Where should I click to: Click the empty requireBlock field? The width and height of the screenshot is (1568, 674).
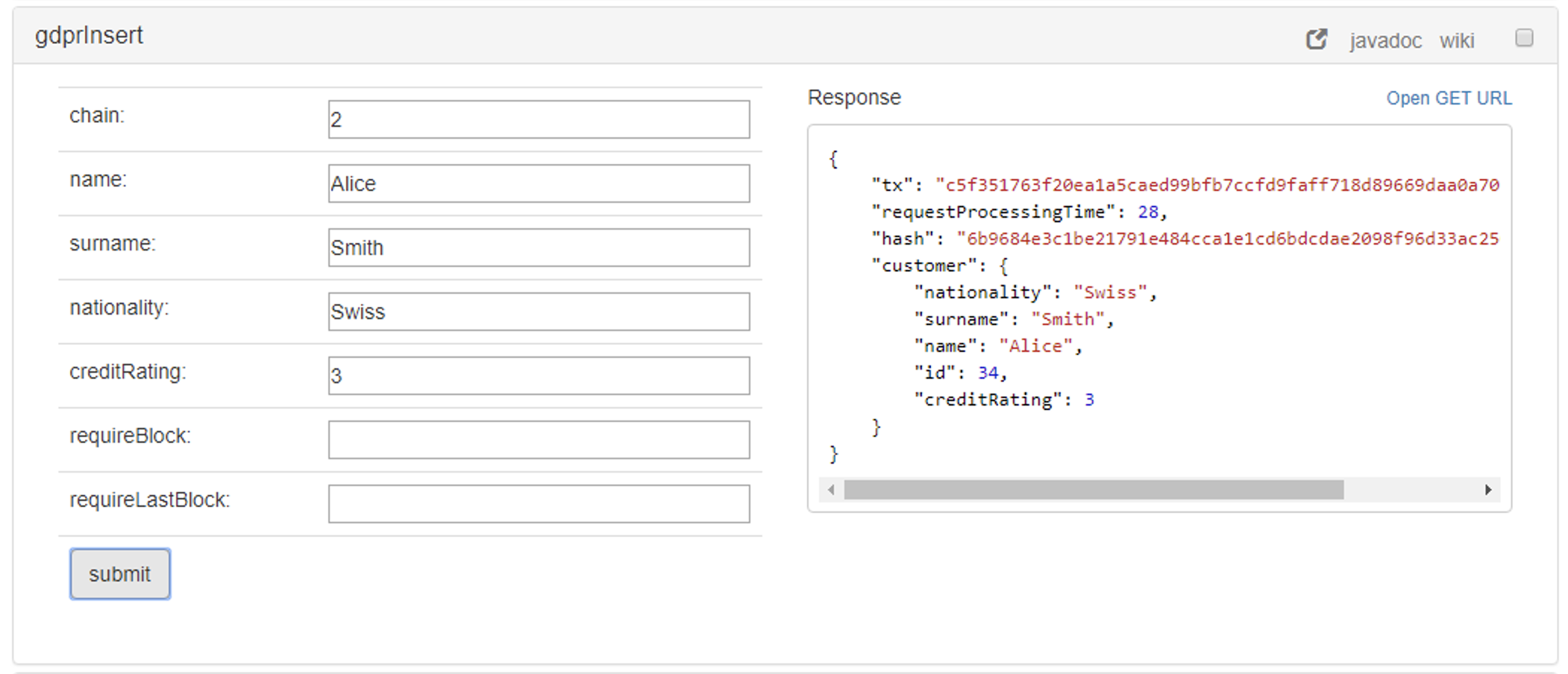539,440
